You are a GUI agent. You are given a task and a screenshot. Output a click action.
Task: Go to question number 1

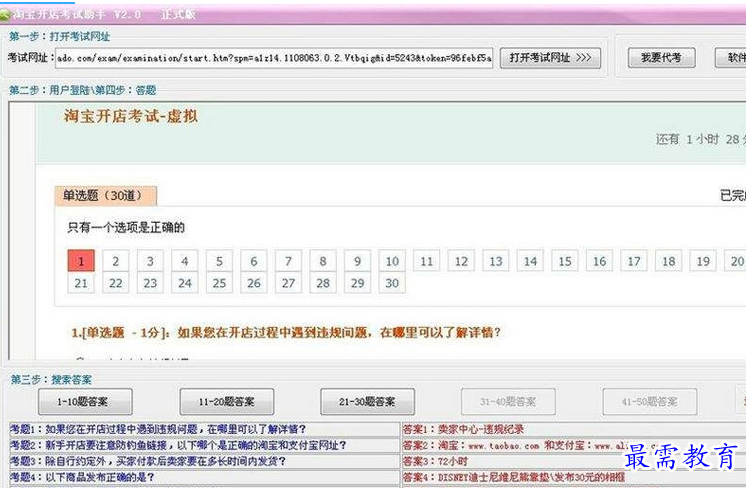(81, 261)
